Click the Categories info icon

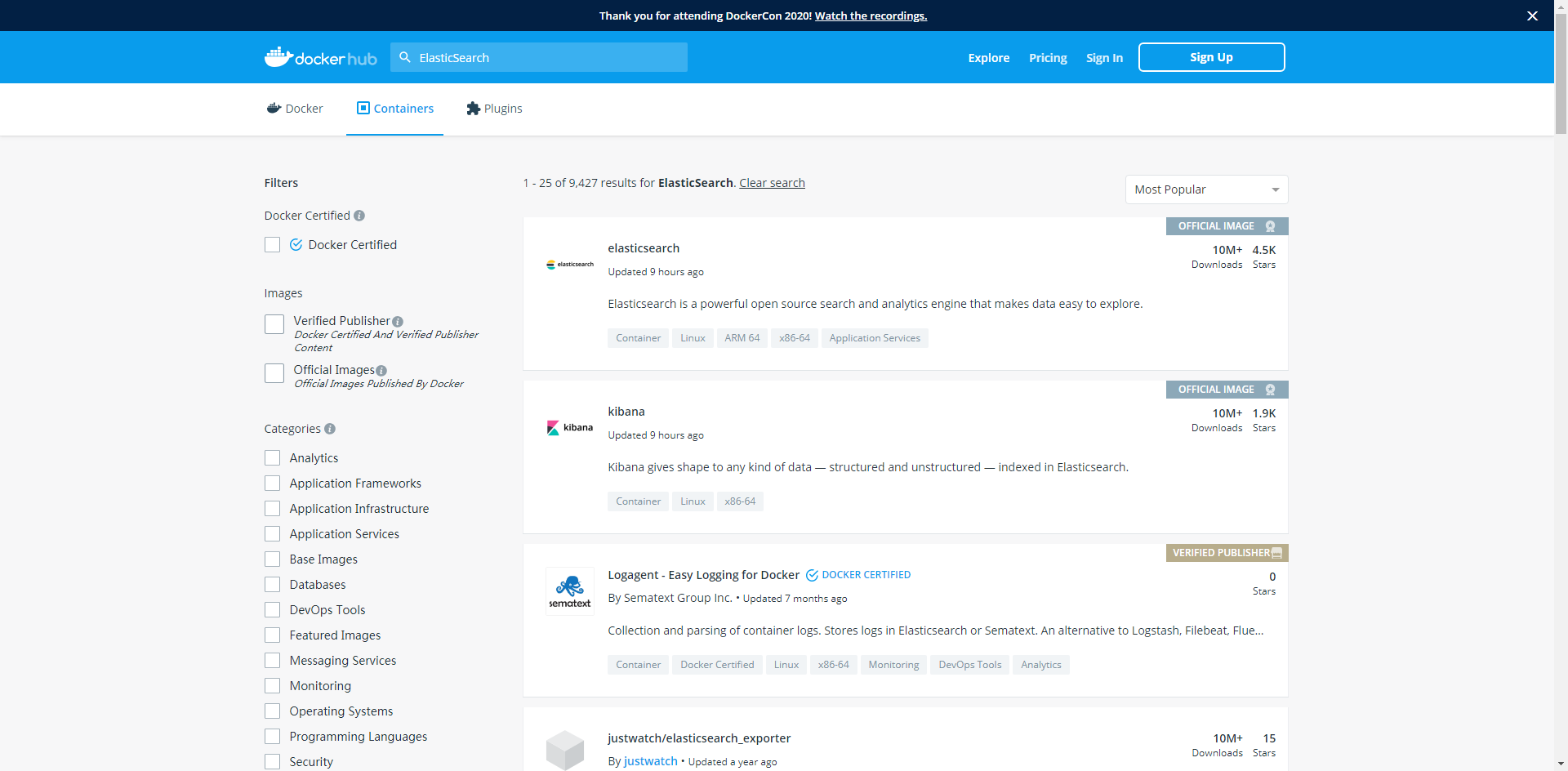pos(330,429)
